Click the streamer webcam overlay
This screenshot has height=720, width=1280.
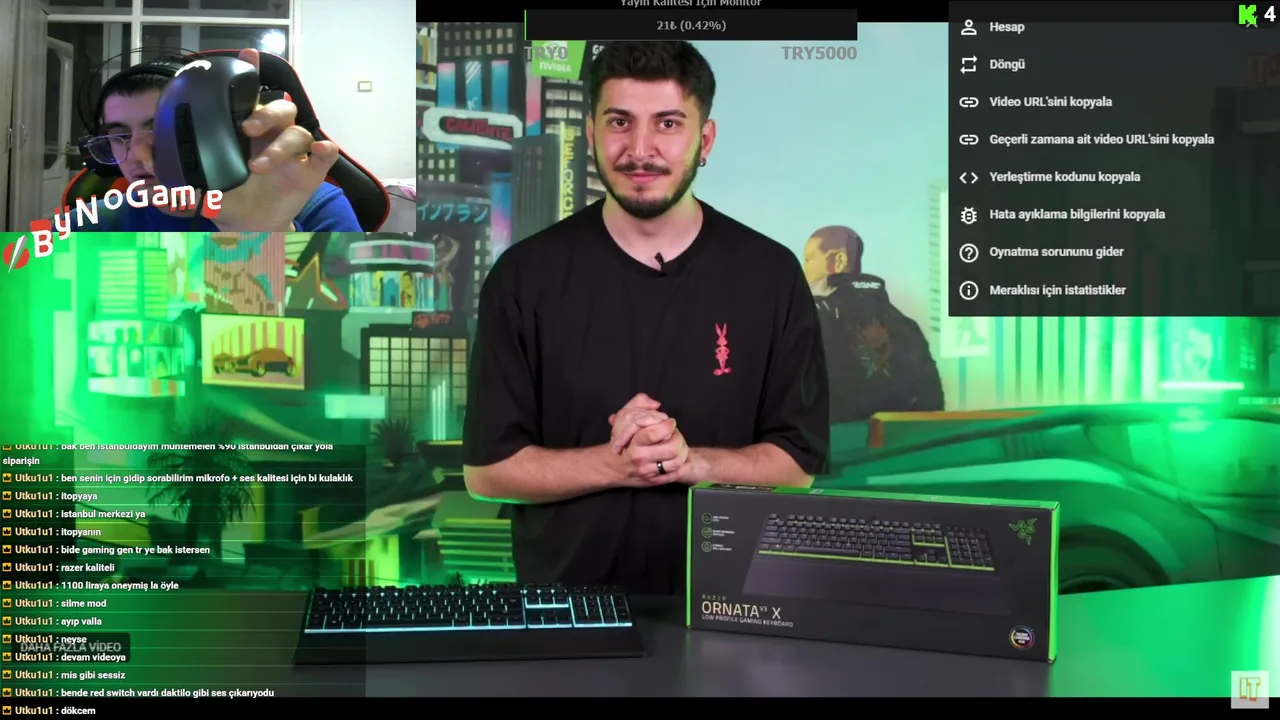[208, 116]
